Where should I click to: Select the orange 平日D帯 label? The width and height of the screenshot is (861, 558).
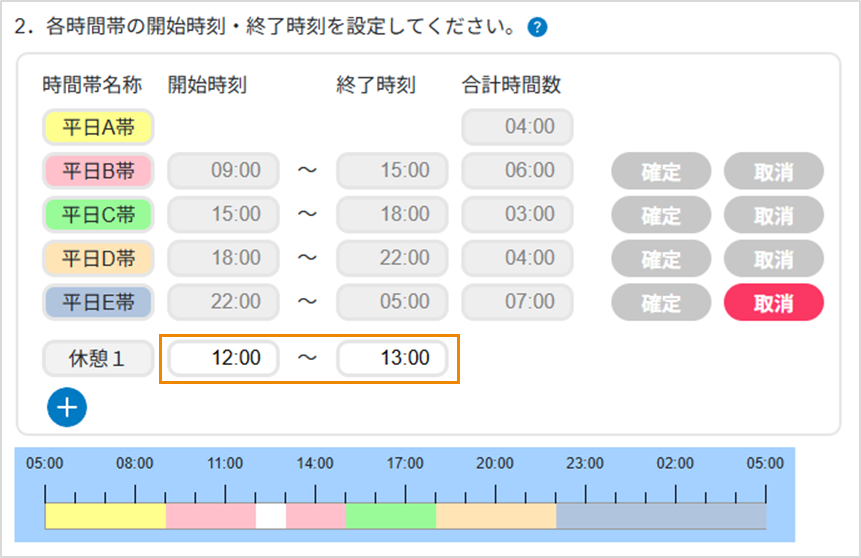tap(98, 258)
